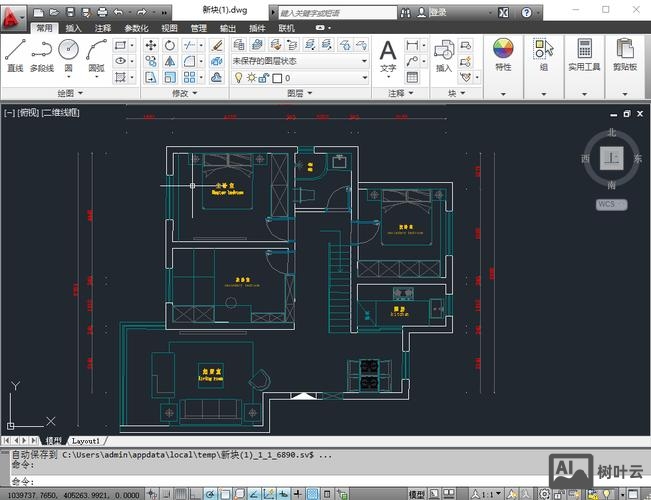The height and width of the screenshot is (500, 651).
Task: Toggle the layer lightbulb on/off icon
Action: click(238, 77)
